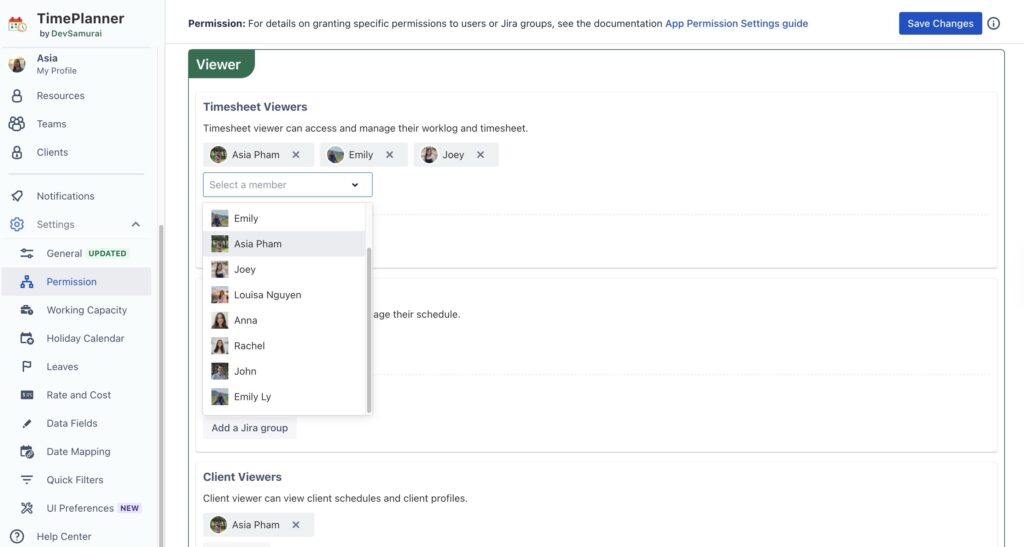Image resolution: width=1024 pixels, height=547 pixels.
Task: Open the App Permission Settings guide link
Action: pyautogui.click(x=737, y=23)
